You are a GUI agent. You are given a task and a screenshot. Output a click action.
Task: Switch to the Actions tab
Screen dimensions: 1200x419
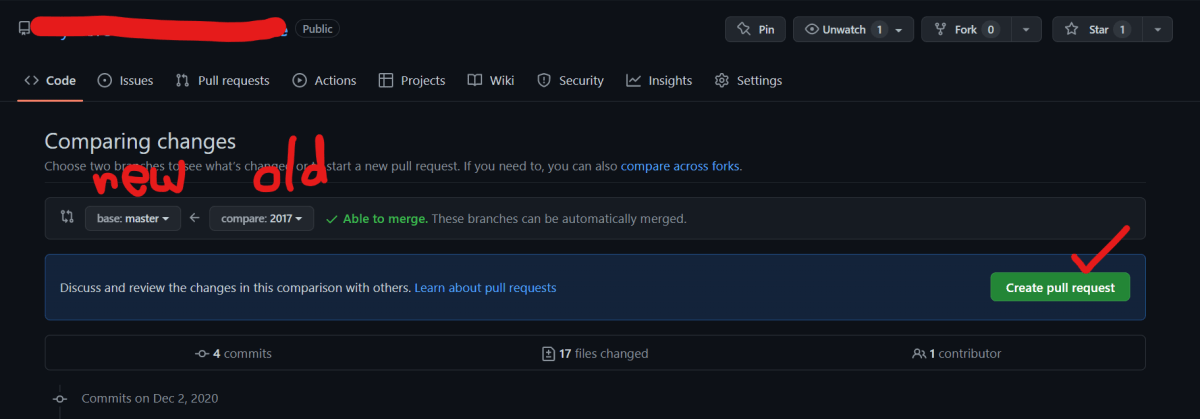(324, 80)
